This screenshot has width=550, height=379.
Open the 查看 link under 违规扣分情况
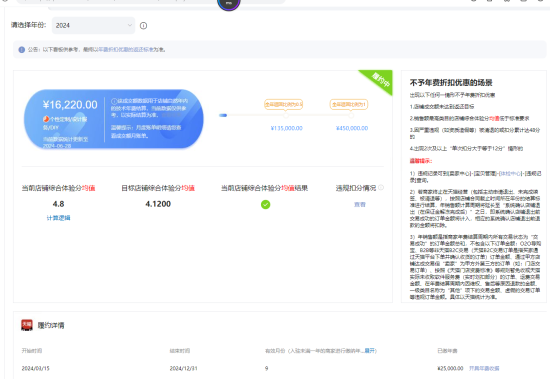(360, 204)
